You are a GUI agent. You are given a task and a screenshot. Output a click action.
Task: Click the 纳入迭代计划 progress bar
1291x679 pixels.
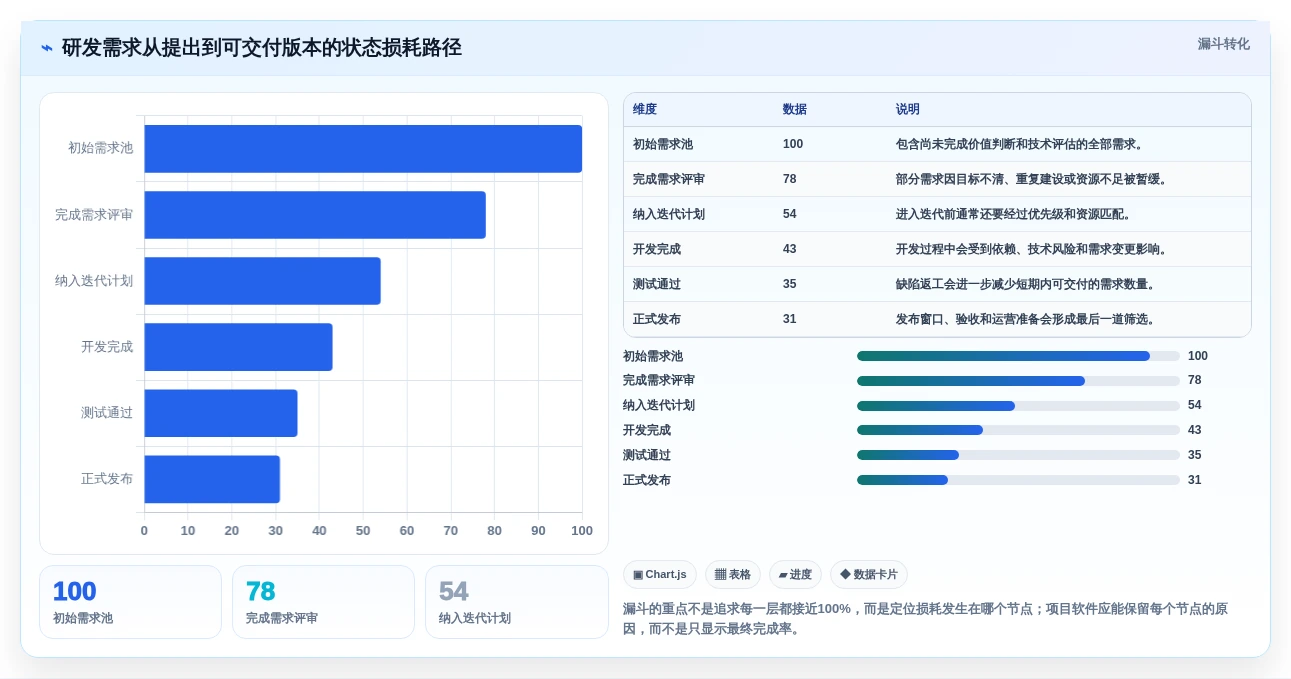1018,406
